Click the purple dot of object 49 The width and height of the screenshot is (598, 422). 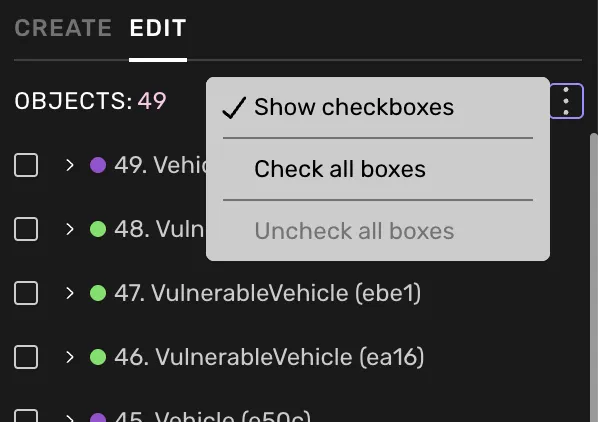click(98, 165)
